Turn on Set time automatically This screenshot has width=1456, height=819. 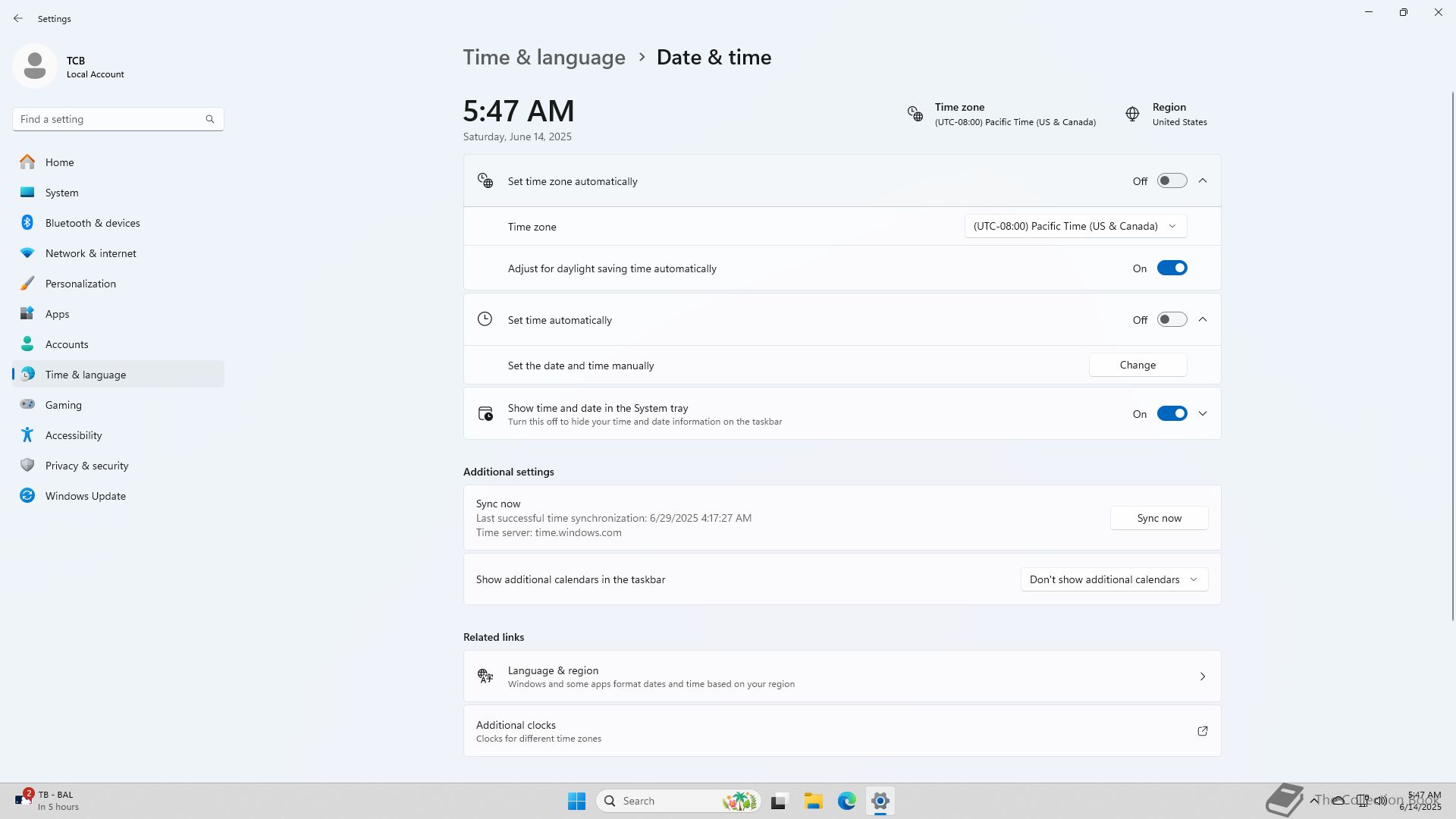tap(1172, 320)
